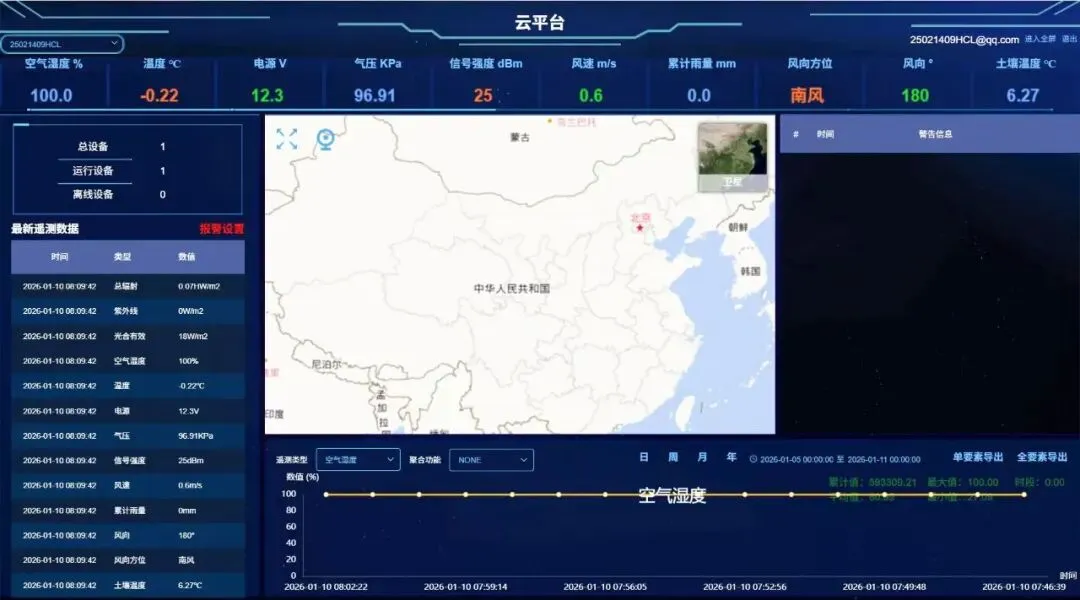This screenshot has width=1080, height=600.
Task: Click the 运行设备 count row
Action: [x=127, y=170]
